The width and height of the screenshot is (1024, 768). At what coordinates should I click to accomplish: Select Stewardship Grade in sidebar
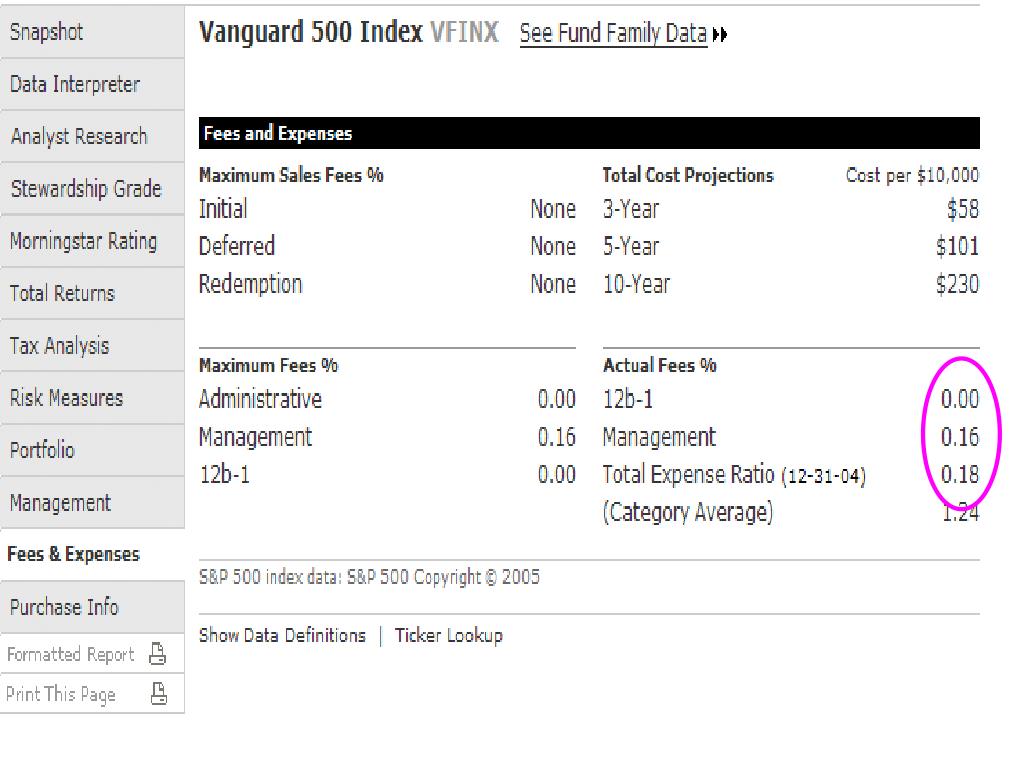[x=86, y=188]
